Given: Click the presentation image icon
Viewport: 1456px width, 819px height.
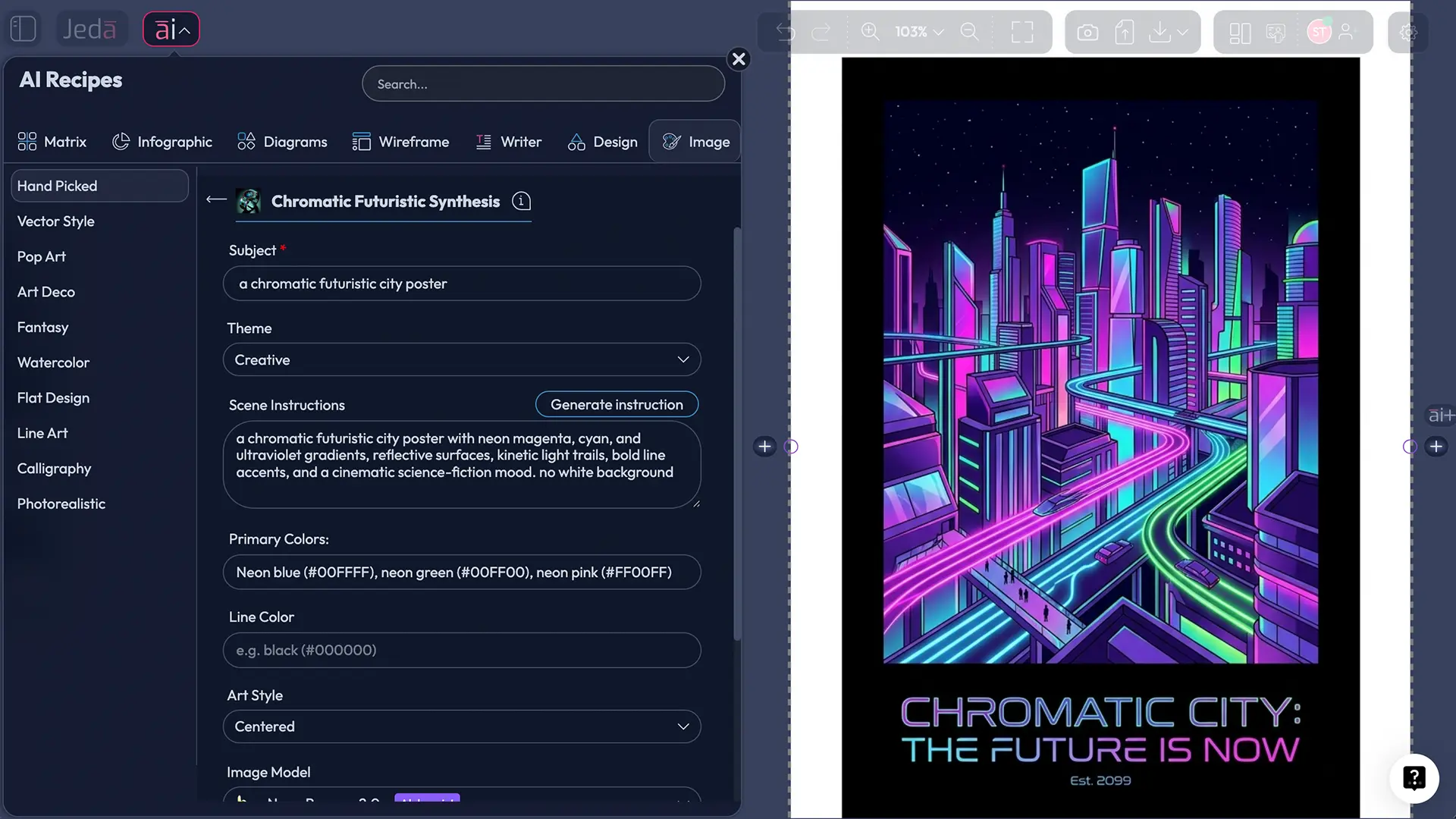Looking at the screenshot, I should click(1276, 33).
